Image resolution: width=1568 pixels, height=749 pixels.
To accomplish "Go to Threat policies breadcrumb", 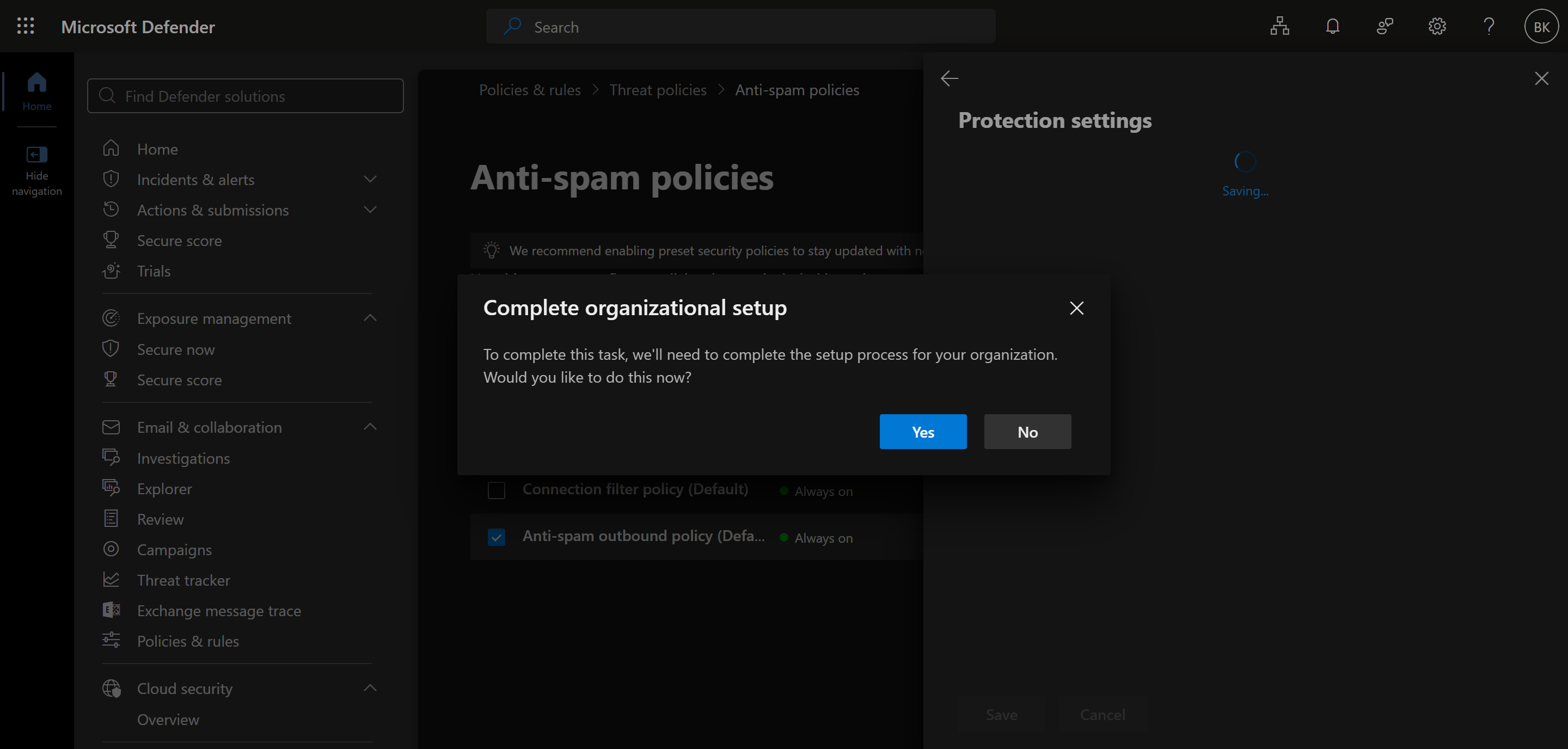I will [657, 89].
